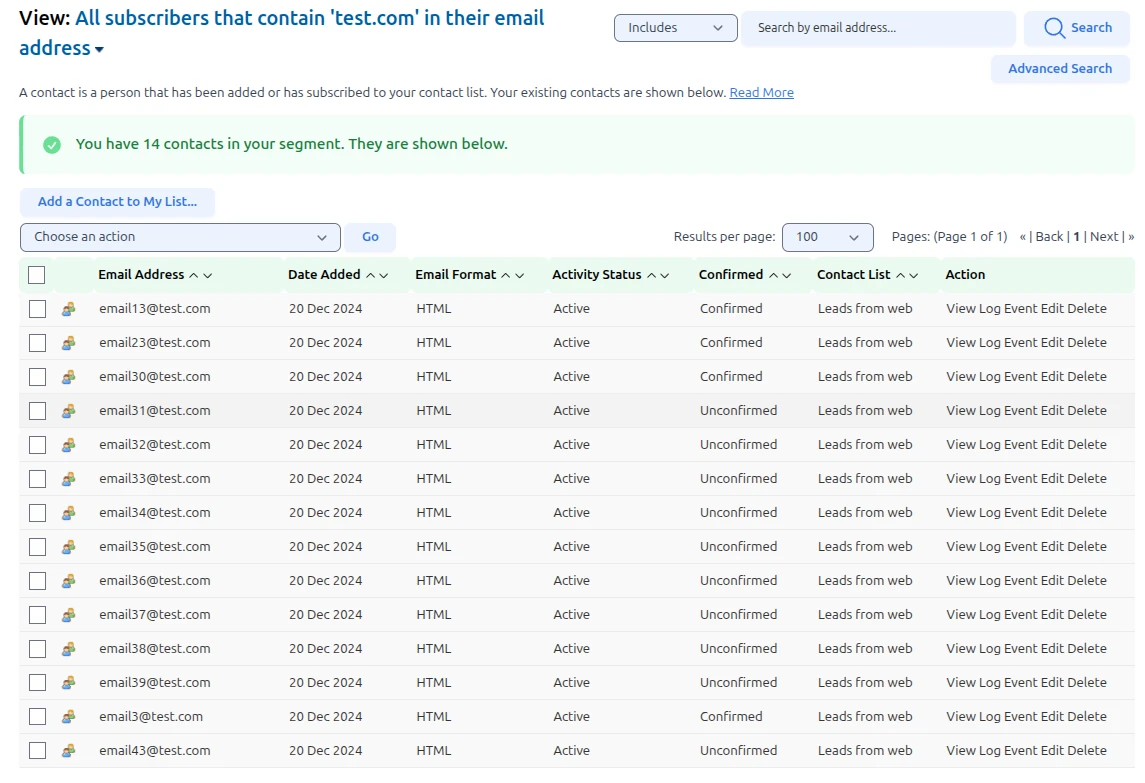Click the contact icon next to email43@test.com
Image resolution: width=1145 pixels, height=783 pixels.
pyautogui.click(x=69, y=751)
